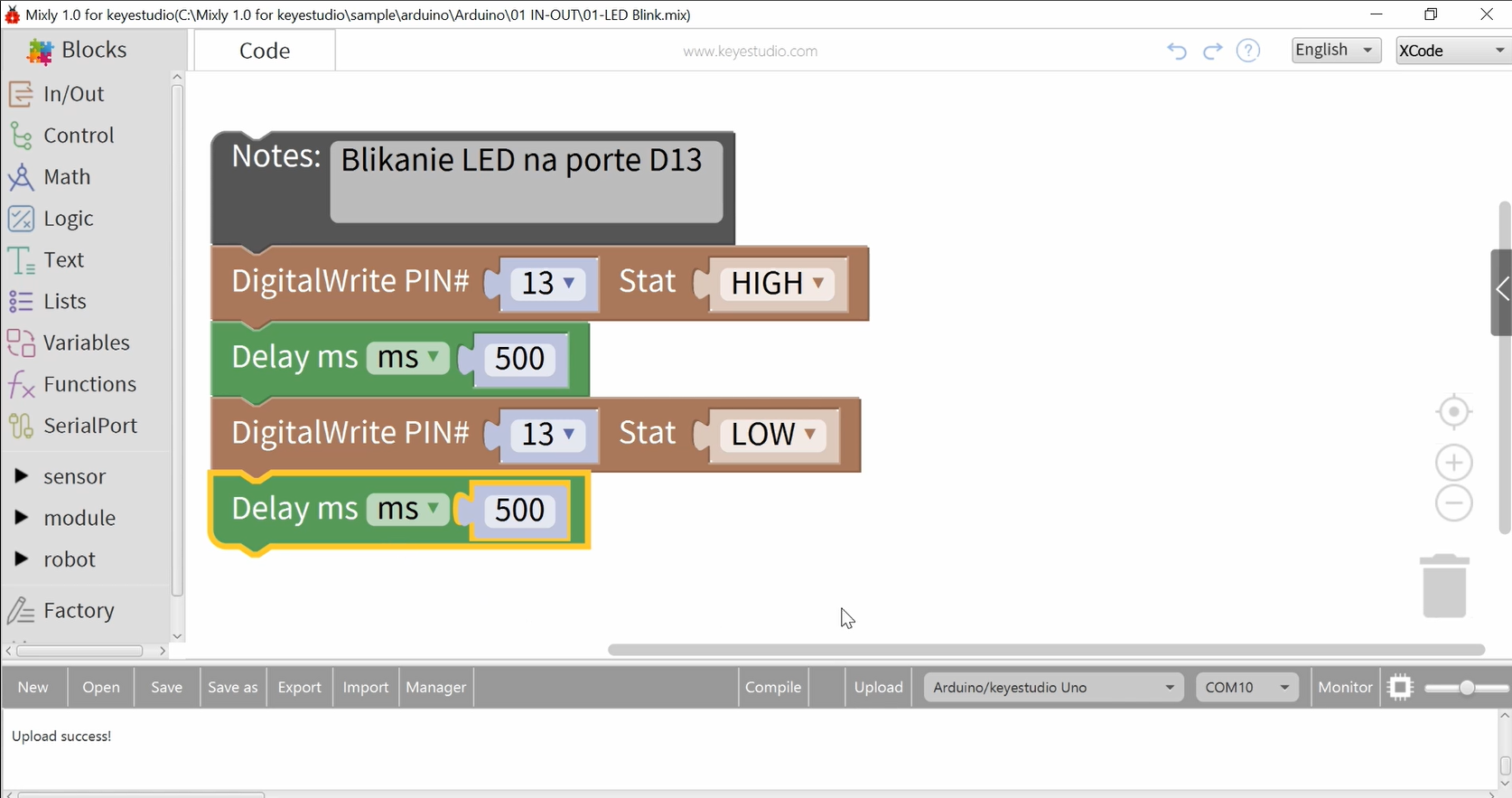Click the undo arrow icon
1512x798 pixels.
pyautogui.click(x=1176, y=51)
